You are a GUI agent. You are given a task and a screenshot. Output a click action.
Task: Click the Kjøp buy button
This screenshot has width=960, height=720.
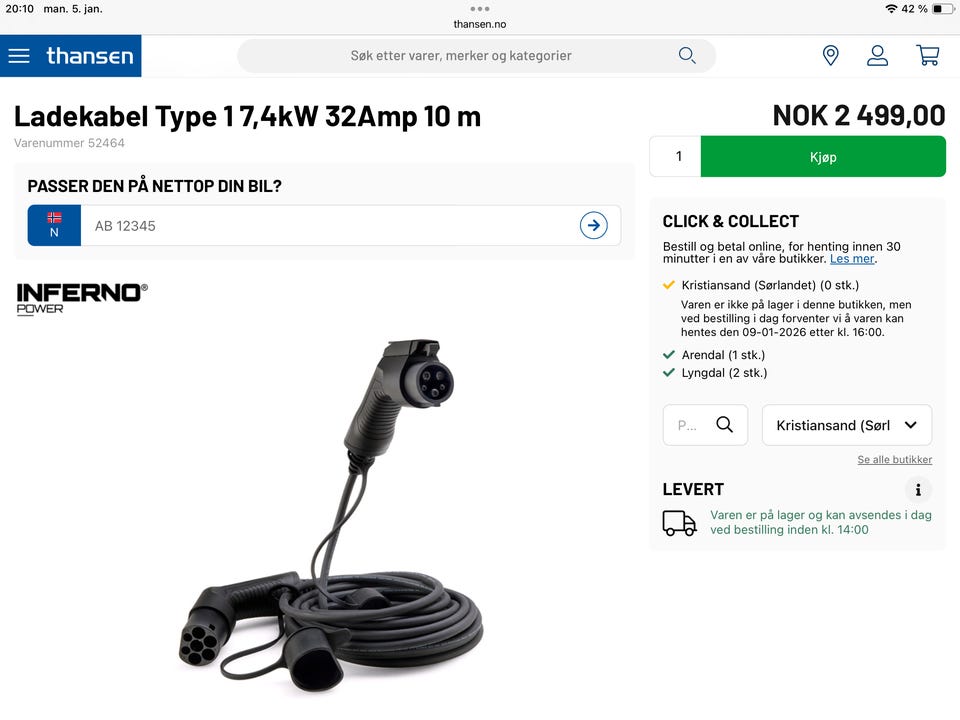pos(823,157)
